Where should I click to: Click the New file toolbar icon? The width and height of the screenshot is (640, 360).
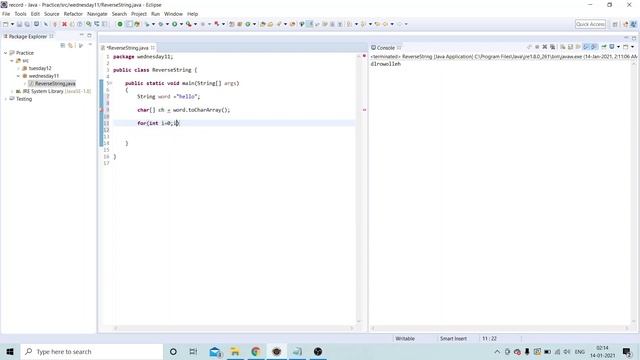(x=6, y=24)
